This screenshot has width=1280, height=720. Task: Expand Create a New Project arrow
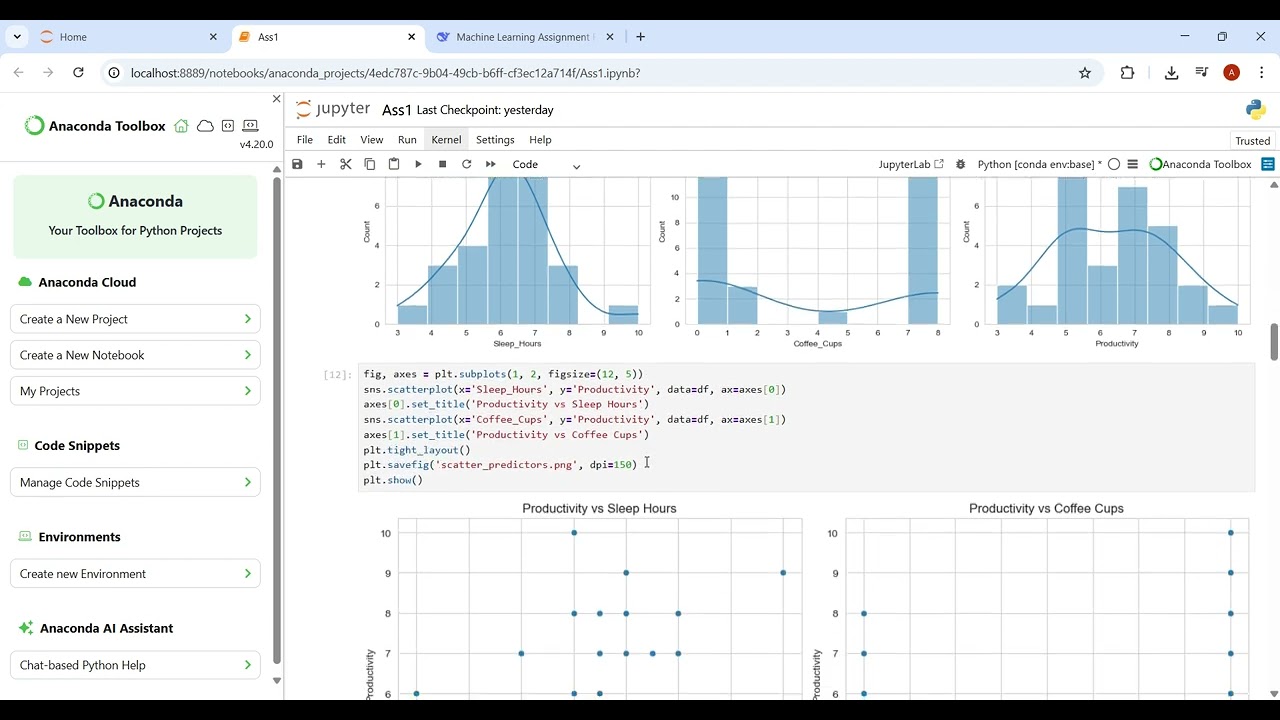point(248,319)
